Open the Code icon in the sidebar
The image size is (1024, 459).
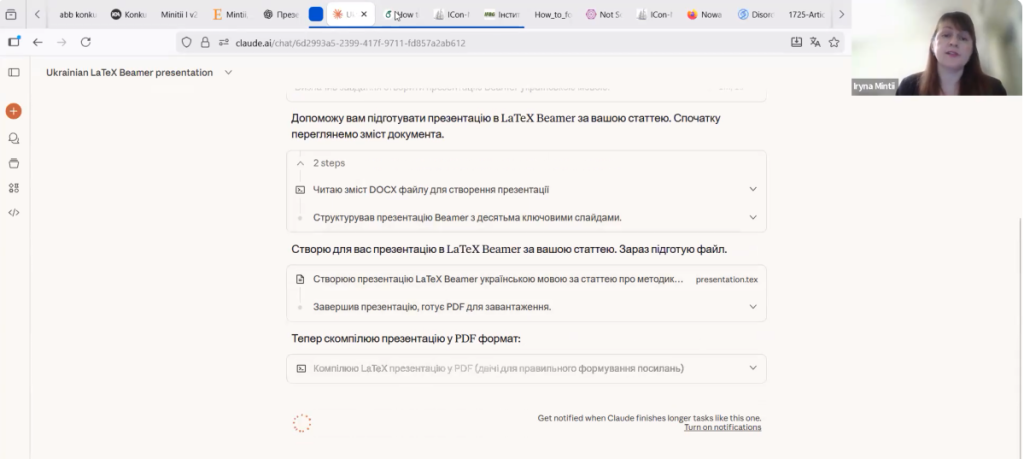pyautogui.click(x=14, y=212)
